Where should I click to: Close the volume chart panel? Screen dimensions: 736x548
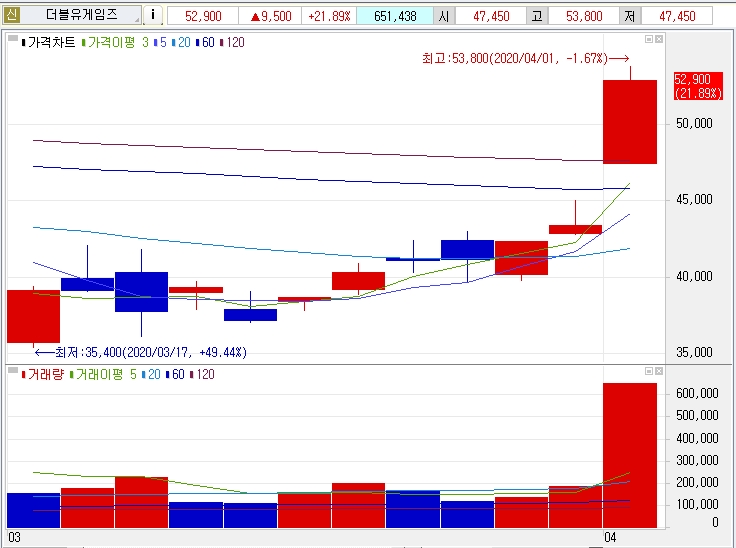[x=659, y=371]
